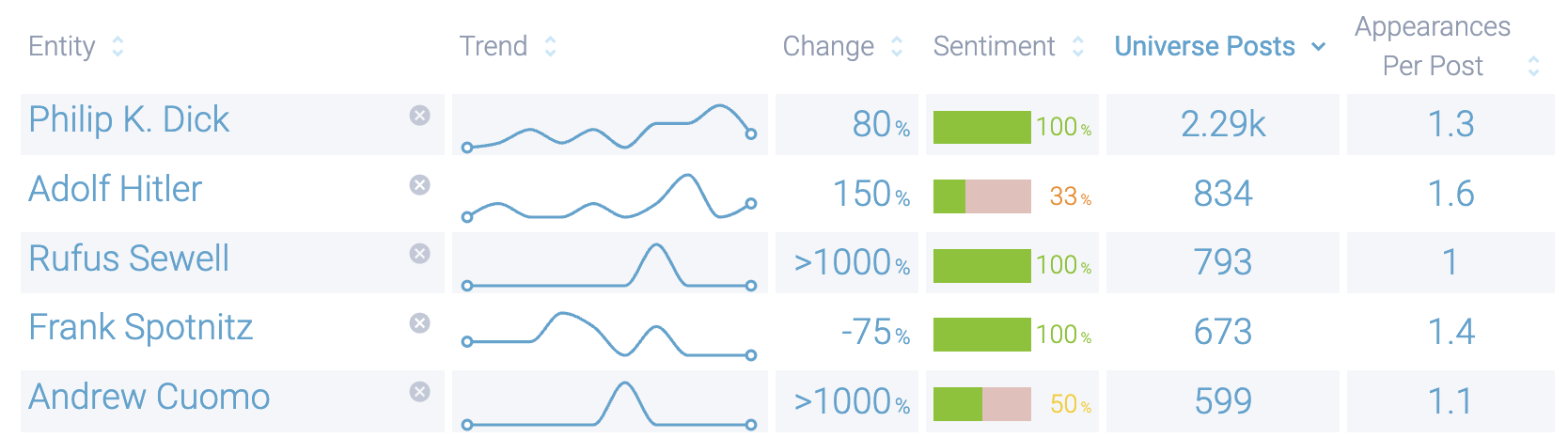
Task: Sort the table by Sentiment
Action: (x=1077, y=46)
